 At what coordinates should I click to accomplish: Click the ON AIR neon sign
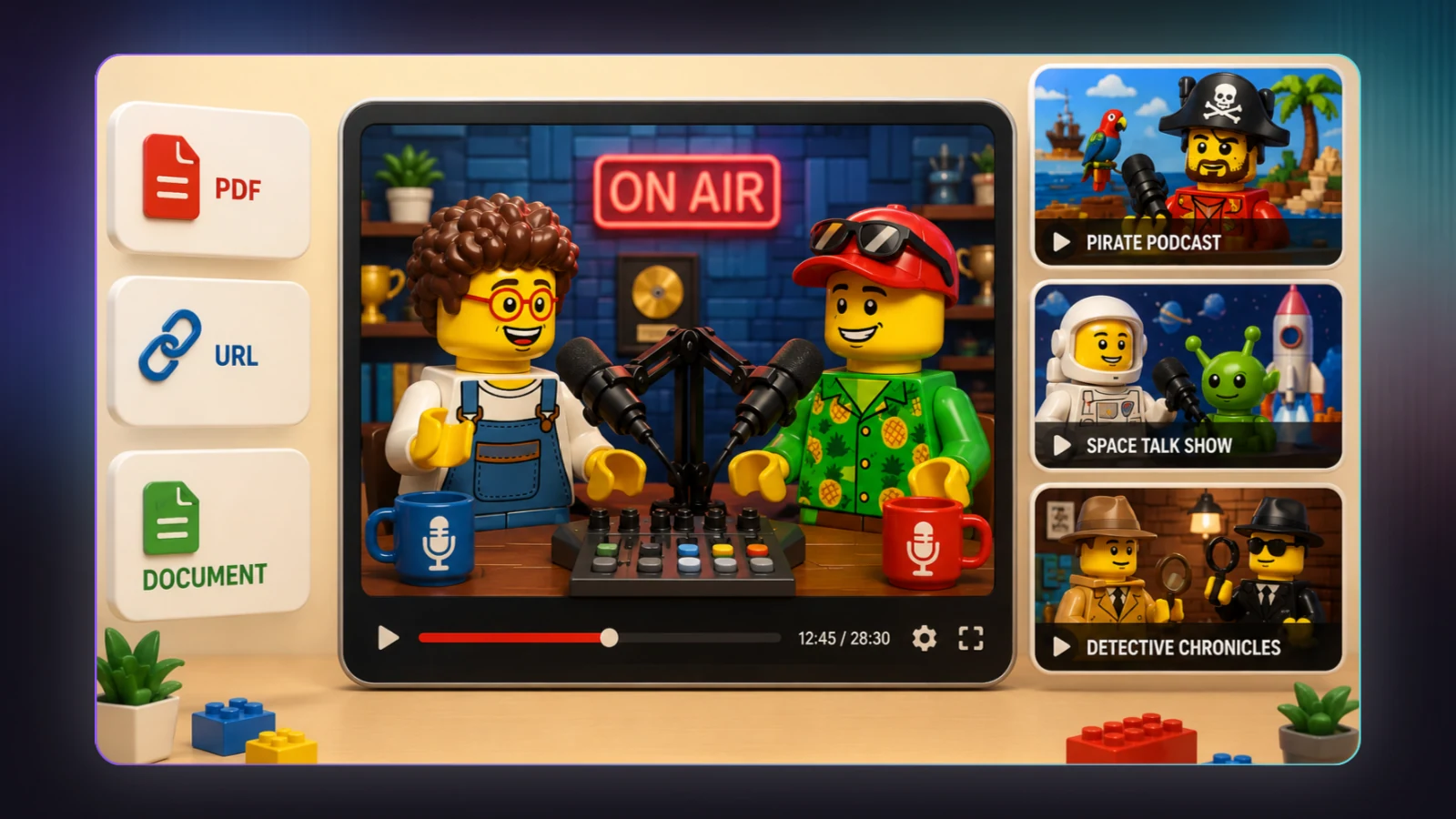click(x=687, y=192)
